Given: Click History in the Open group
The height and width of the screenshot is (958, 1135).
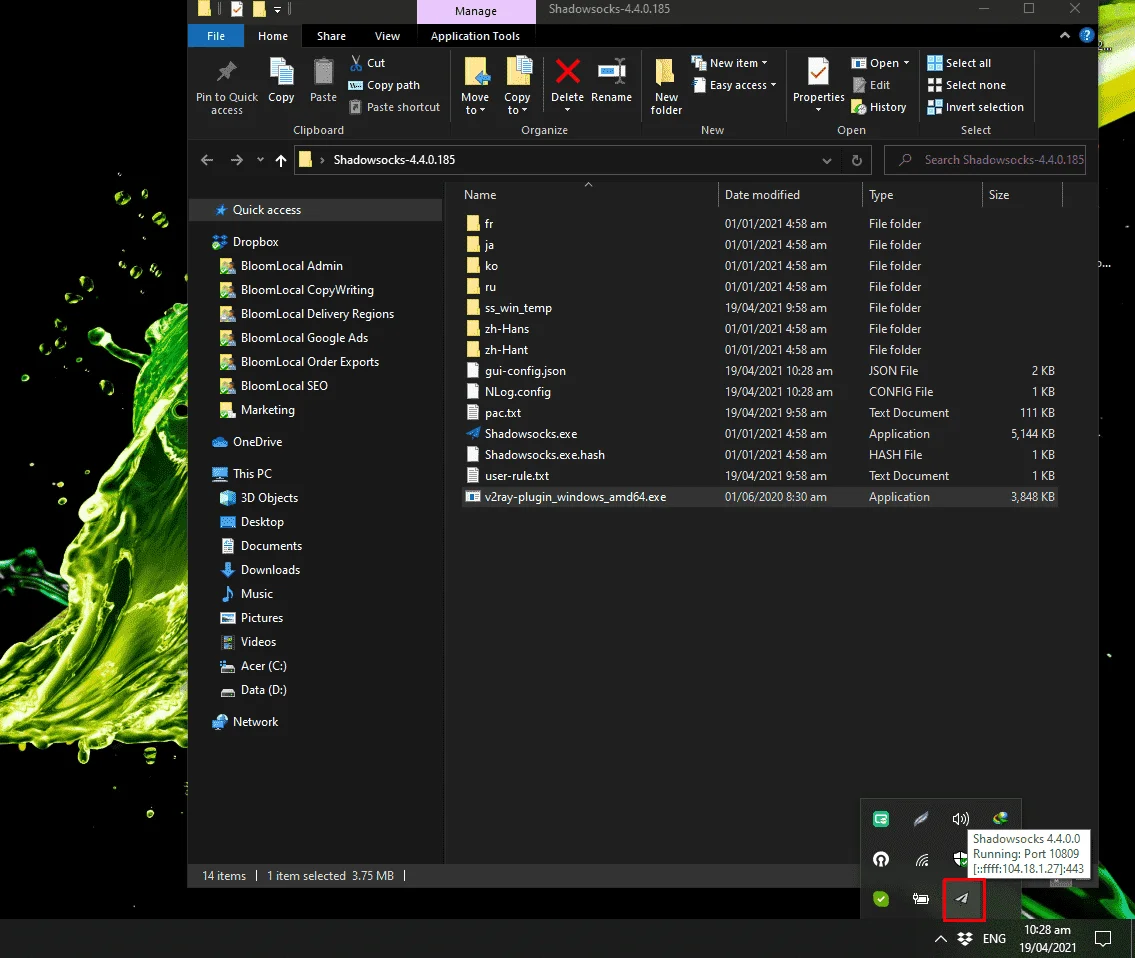Looking at the screenshot, I should point(879,106).
